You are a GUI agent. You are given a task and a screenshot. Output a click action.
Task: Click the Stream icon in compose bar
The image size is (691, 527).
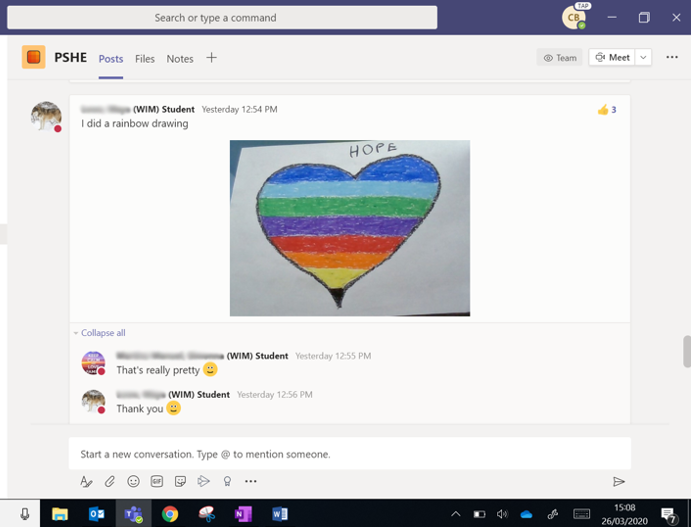[x=203, y=481]
